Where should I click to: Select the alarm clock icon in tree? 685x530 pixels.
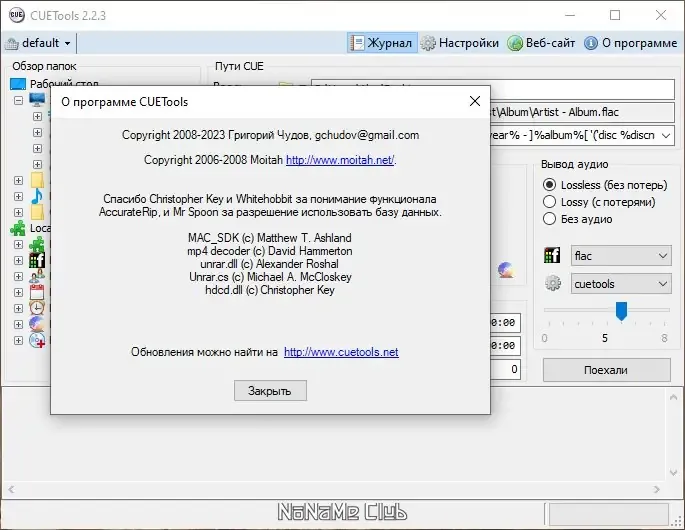pos(37,308)
